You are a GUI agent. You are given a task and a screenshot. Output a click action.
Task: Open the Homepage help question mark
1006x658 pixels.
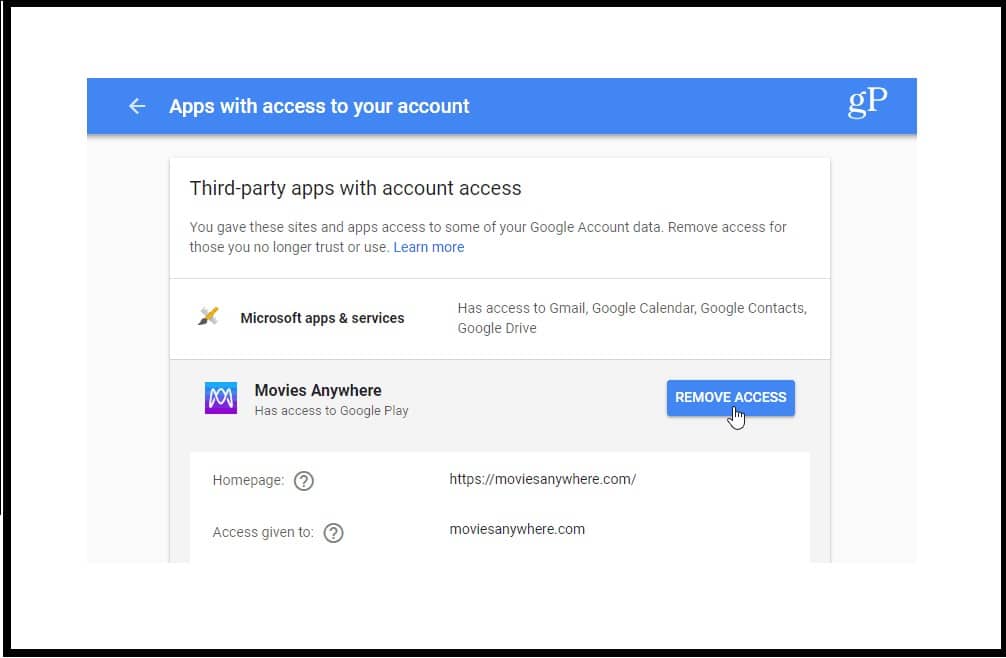(303, 480)
